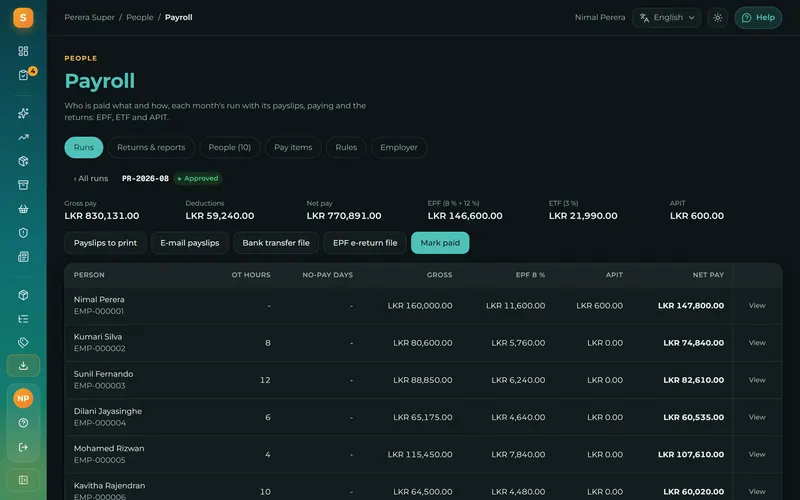
Task: Click the PERSON column header
Action: pos(89,275)
